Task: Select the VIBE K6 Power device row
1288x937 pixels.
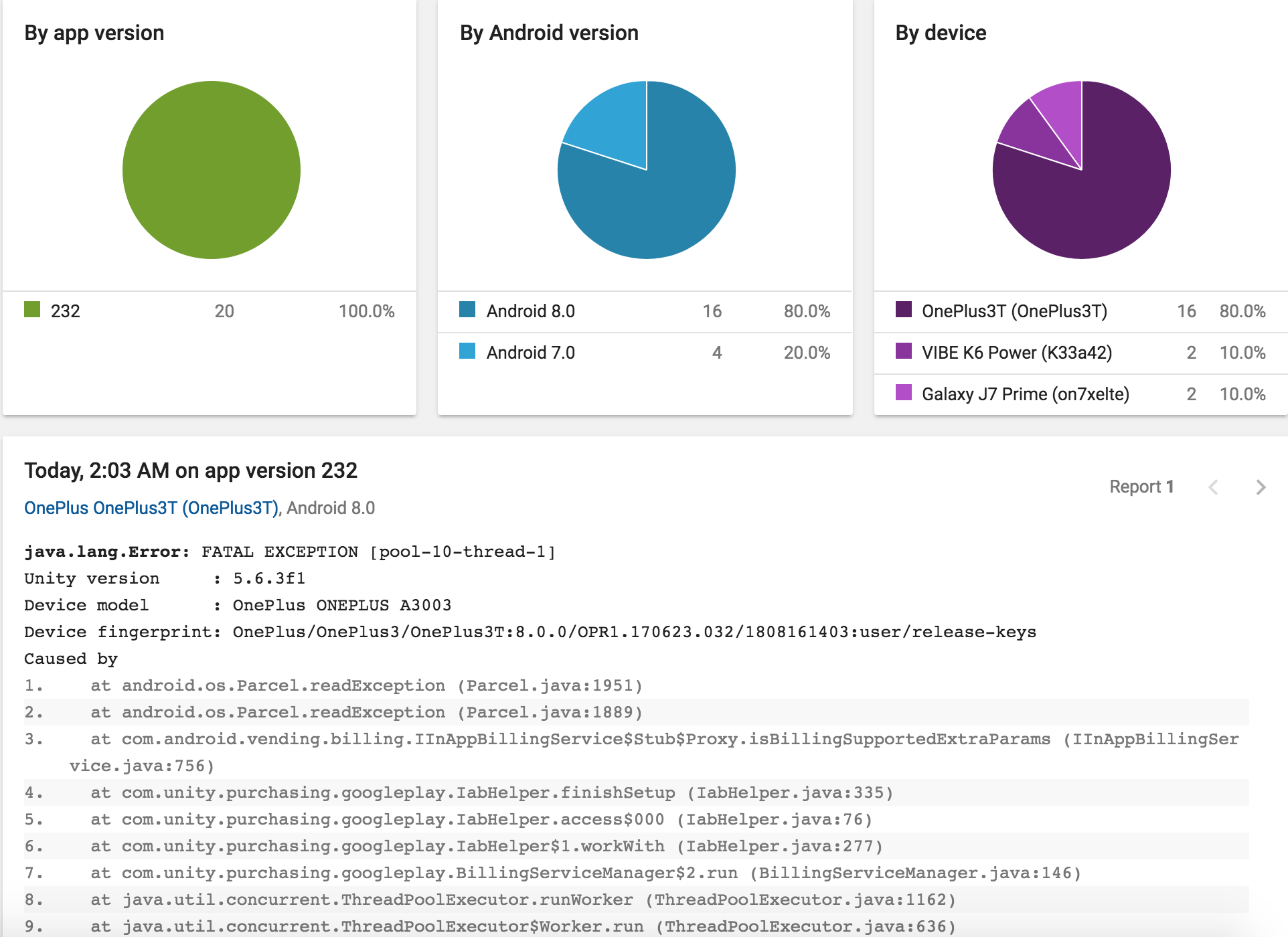Action: [1080, 353]
